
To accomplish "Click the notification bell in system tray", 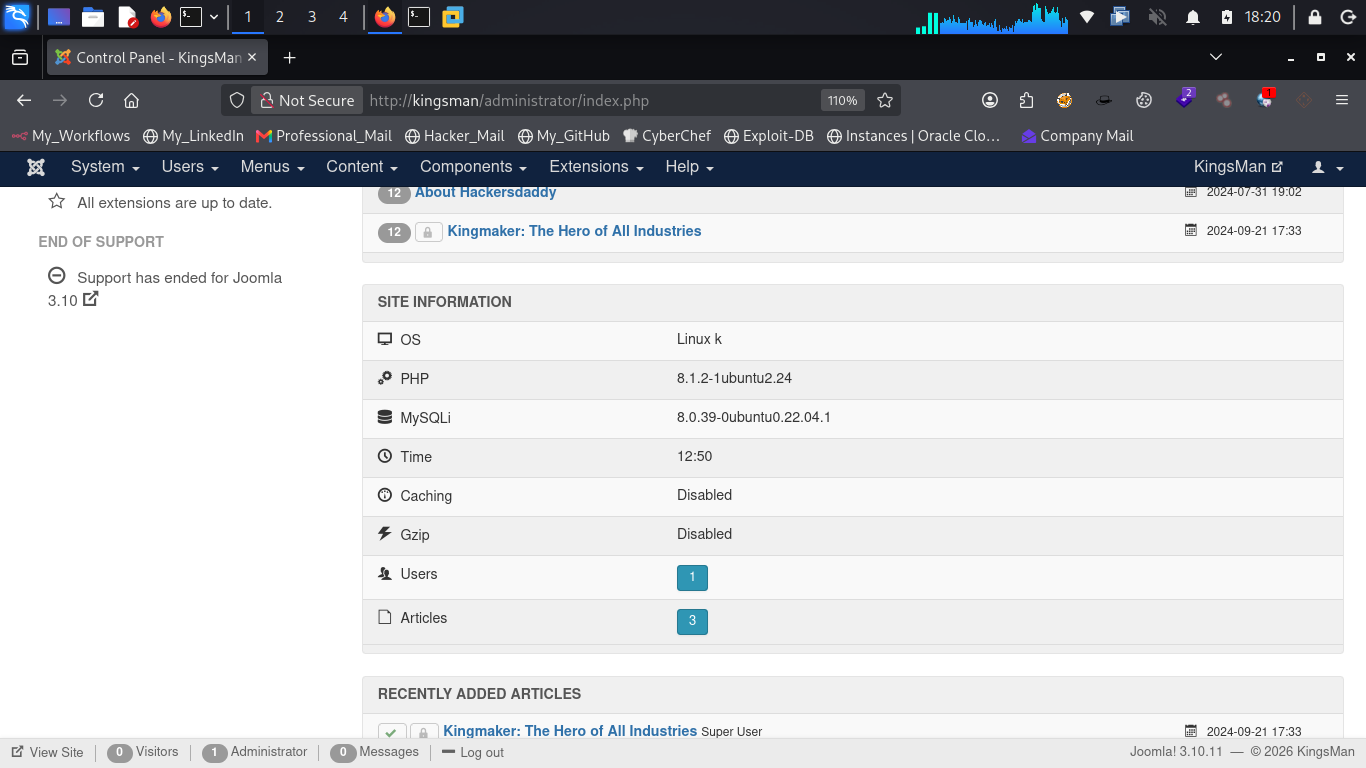I will tap(1192, 17).
